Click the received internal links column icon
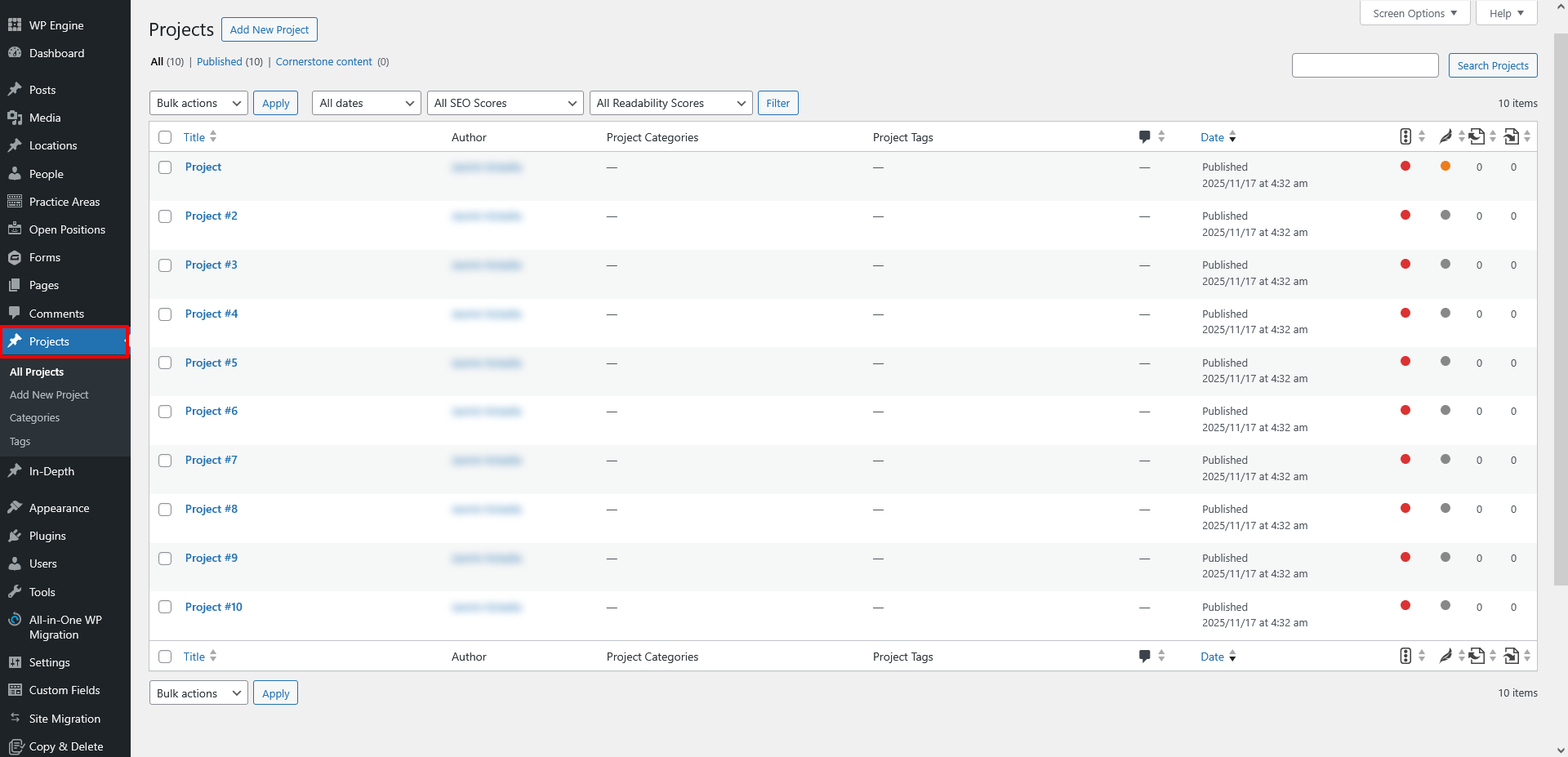The image size is (1568, 757). coord(1511,137)
